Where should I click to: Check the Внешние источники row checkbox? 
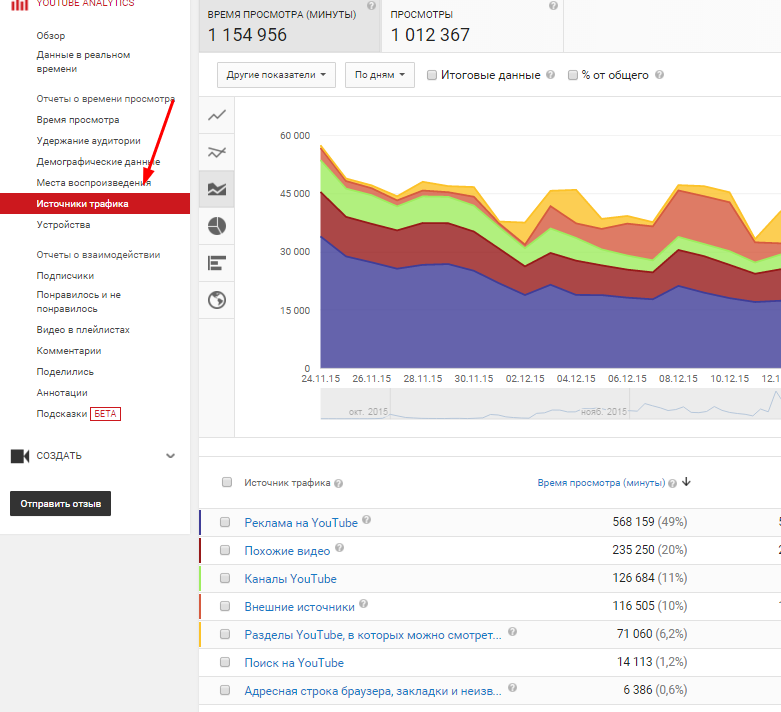pyautogui.click(x=225, y=605)
